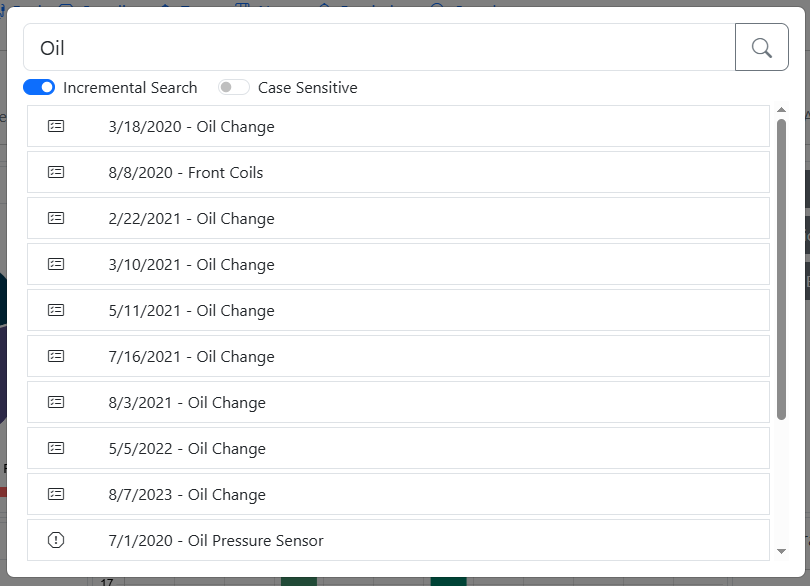Click the record icon beside Front Coils
The image size is (810, 586).
tap(56, 173)
